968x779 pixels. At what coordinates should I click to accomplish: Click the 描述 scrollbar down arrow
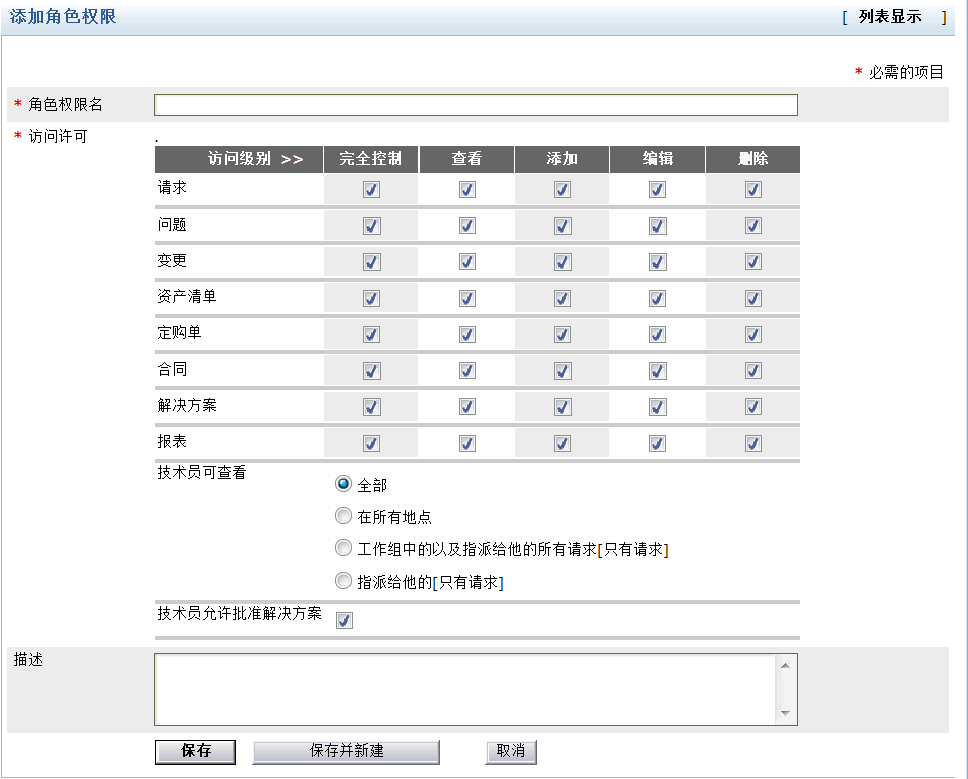785,714
